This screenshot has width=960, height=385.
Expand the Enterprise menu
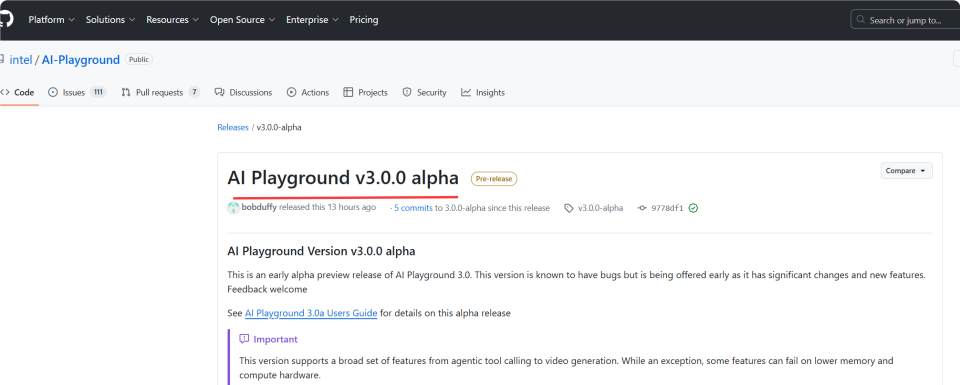312,20
